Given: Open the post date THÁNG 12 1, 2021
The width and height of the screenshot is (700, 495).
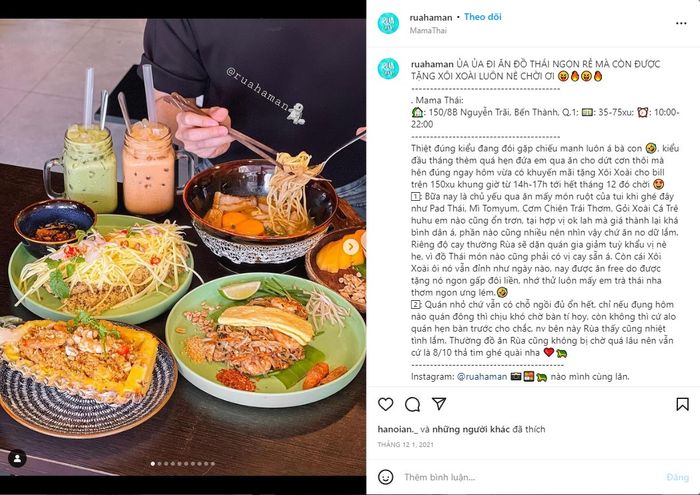Looking at the screenshot, I should point(405,445).
